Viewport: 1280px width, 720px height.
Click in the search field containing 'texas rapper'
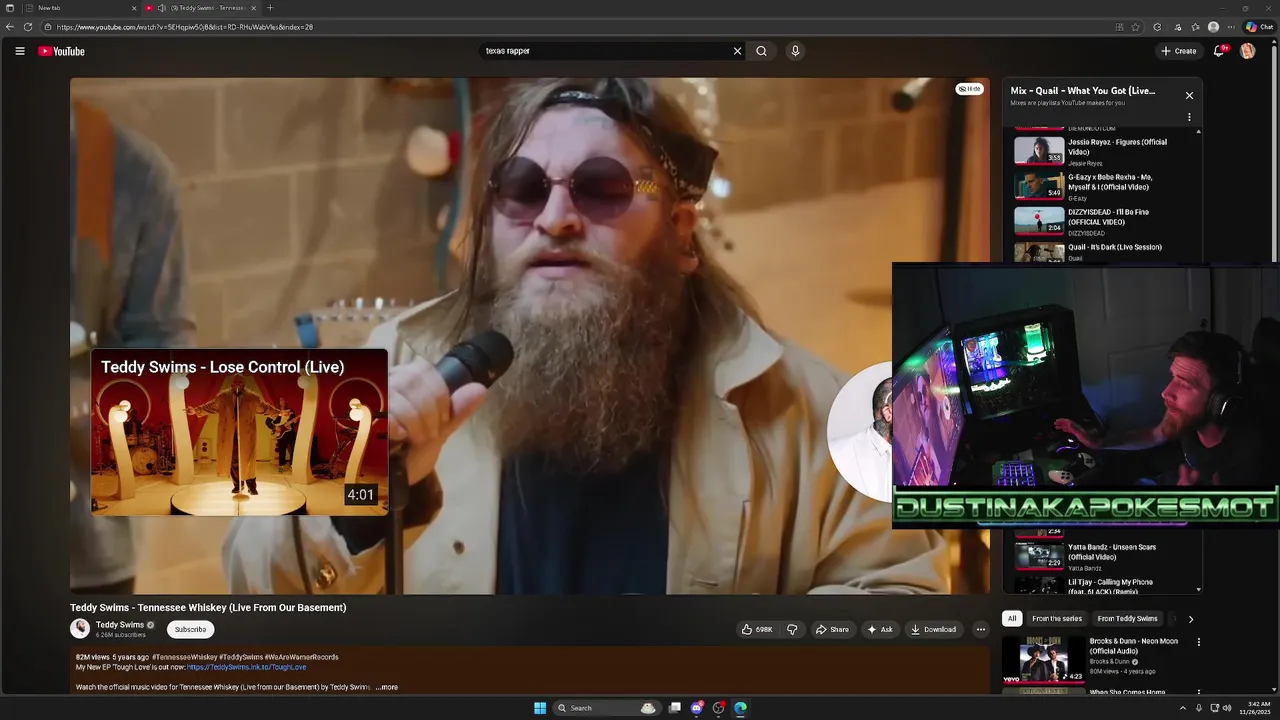point(605,51)
